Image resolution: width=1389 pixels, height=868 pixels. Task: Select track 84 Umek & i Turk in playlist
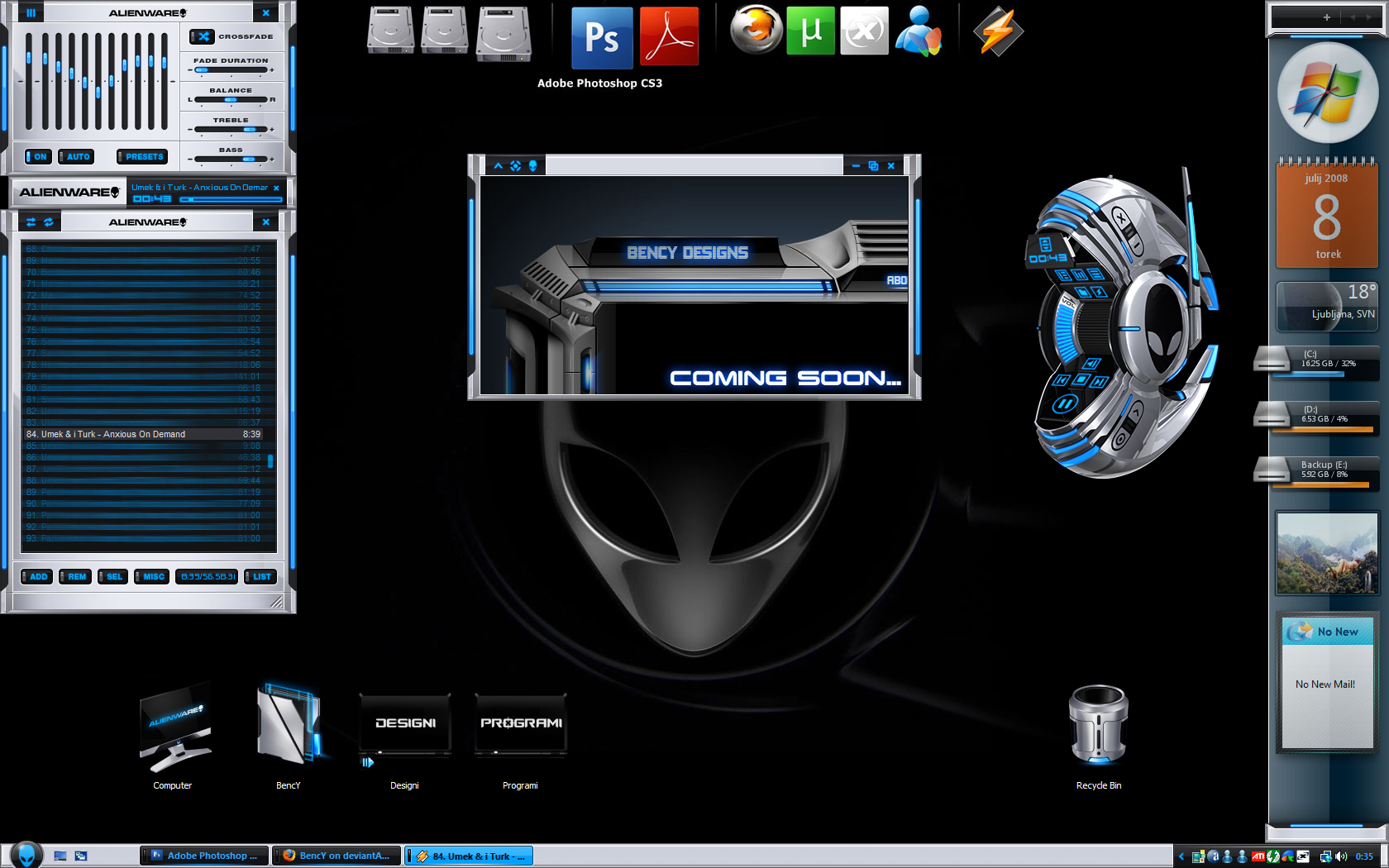[143, 434]
